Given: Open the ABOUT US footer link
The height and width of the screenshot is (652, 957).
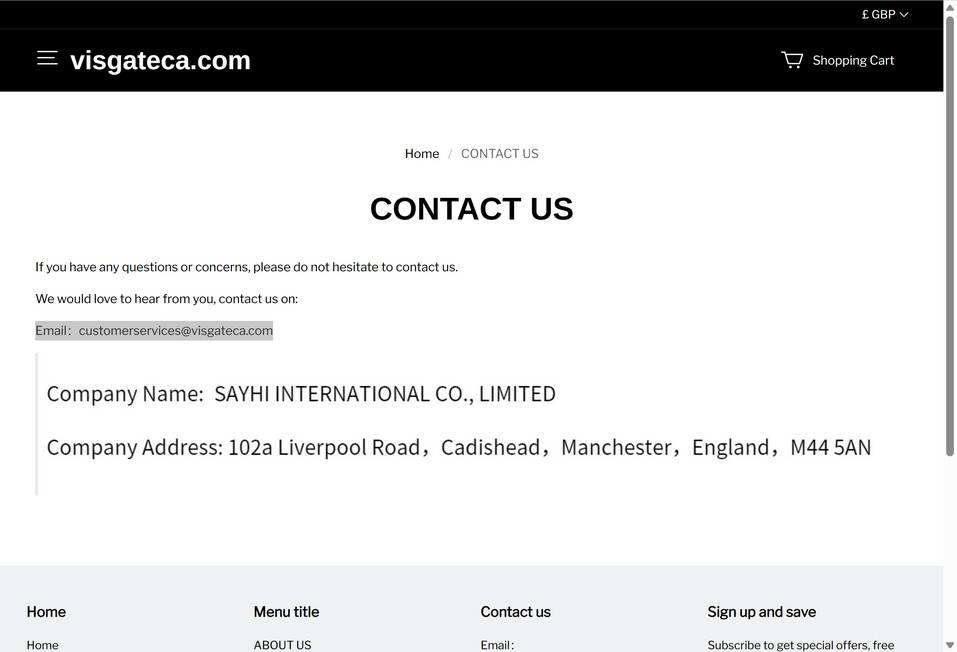Looking at the screenshot, I should tap(282, 645).
